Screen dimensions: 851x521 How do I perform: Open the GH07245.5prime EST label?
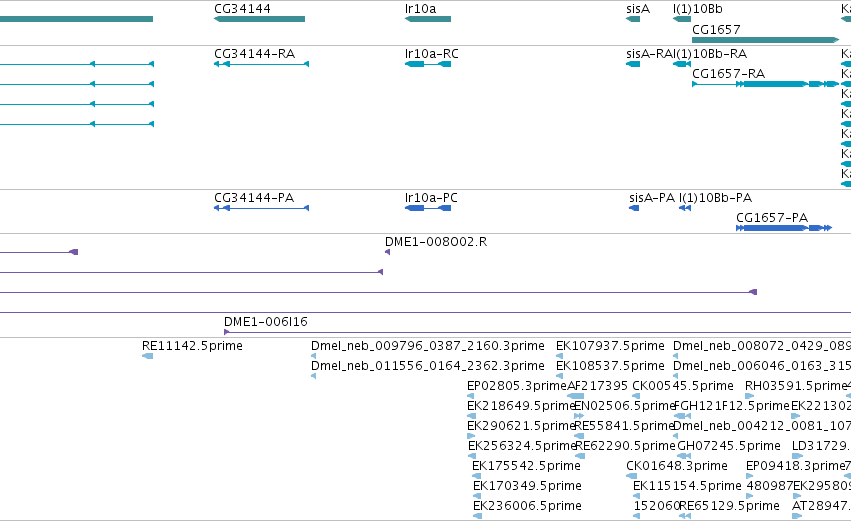(x=729, y=446)
